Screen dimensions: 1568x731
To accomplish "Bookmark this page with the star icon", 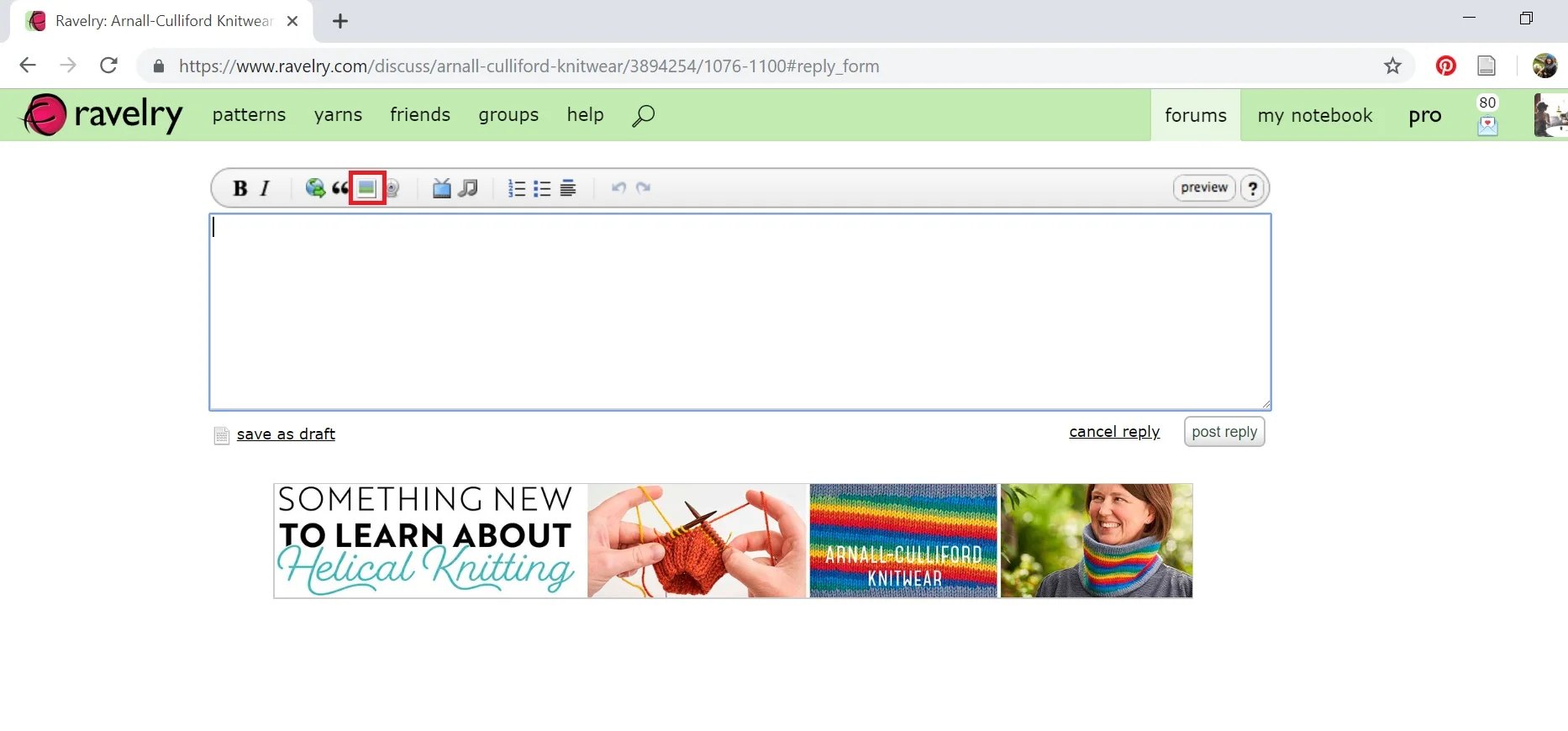I will tap(1392, 66).
